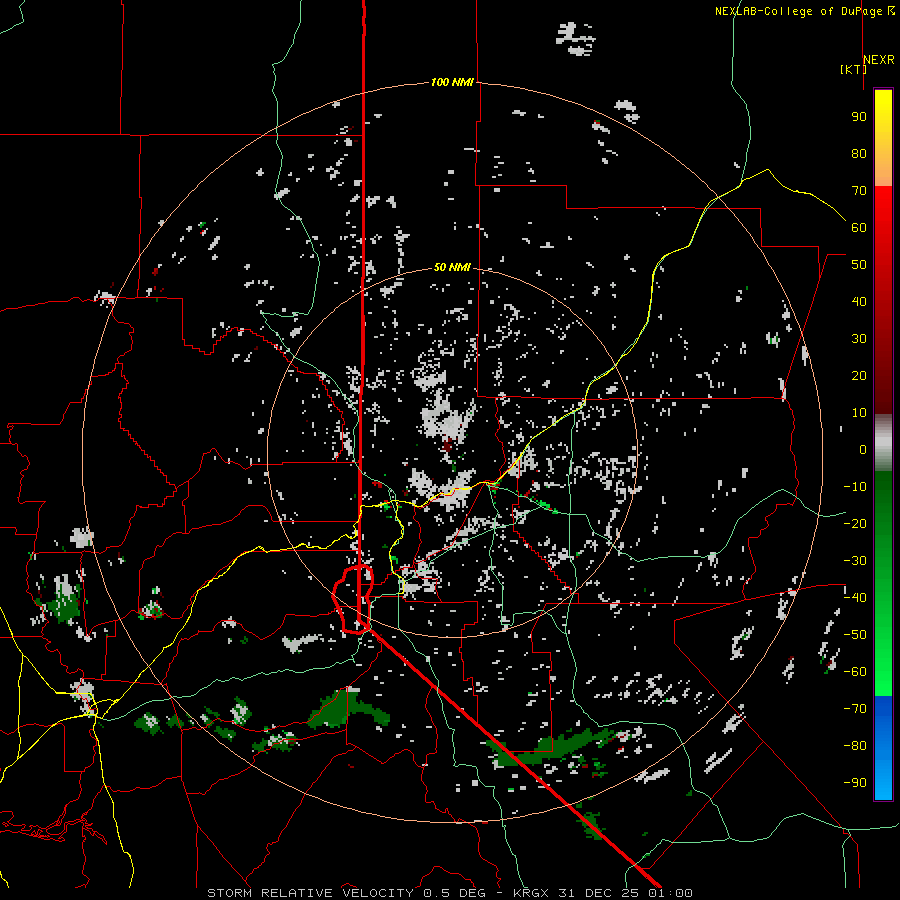
Task: Click the 30 knot legend value
Action: 859,339
